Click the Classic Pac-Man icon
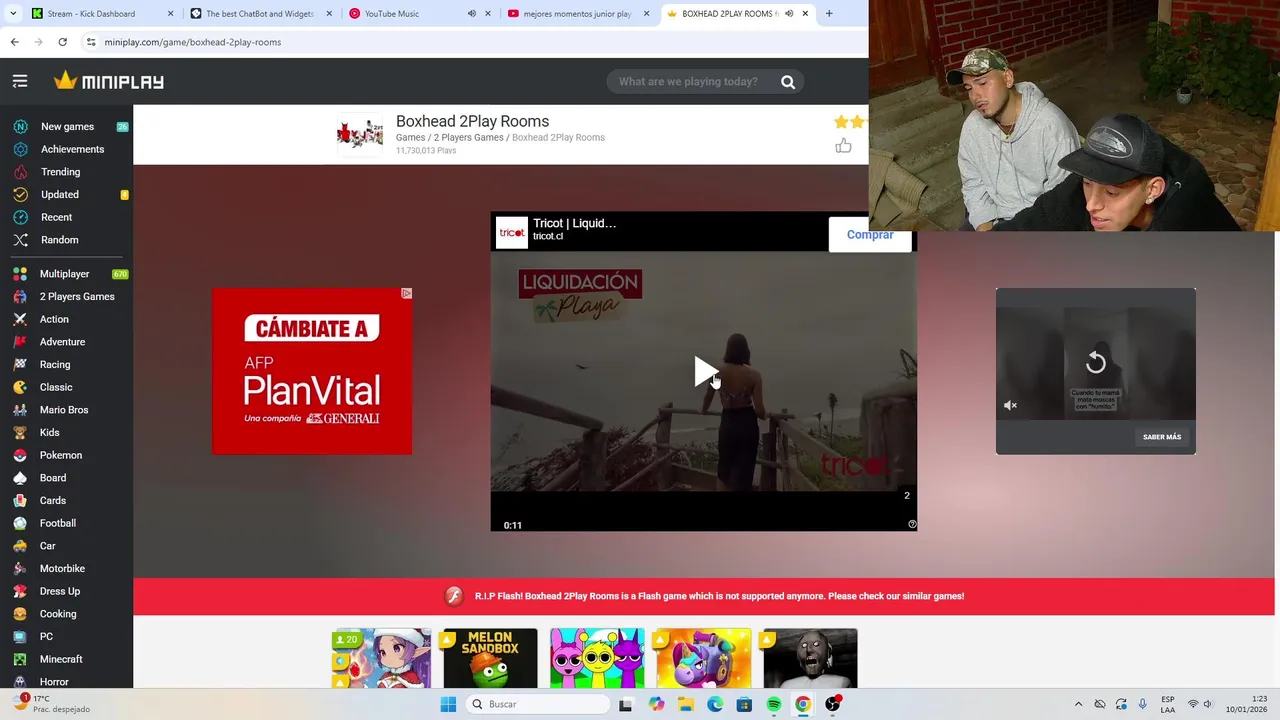The image size is (1280, 720). 20,387
